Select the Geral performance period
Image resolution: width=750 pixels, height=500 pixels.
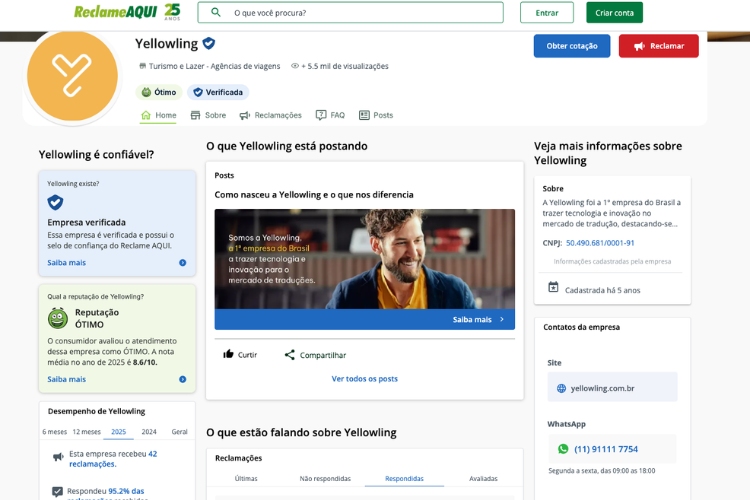[179, 432]
